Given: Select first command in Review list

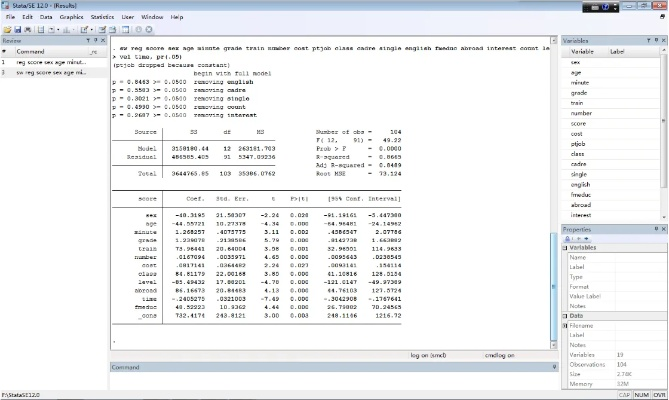Looking at the screenshot, I should pos(50,62).
